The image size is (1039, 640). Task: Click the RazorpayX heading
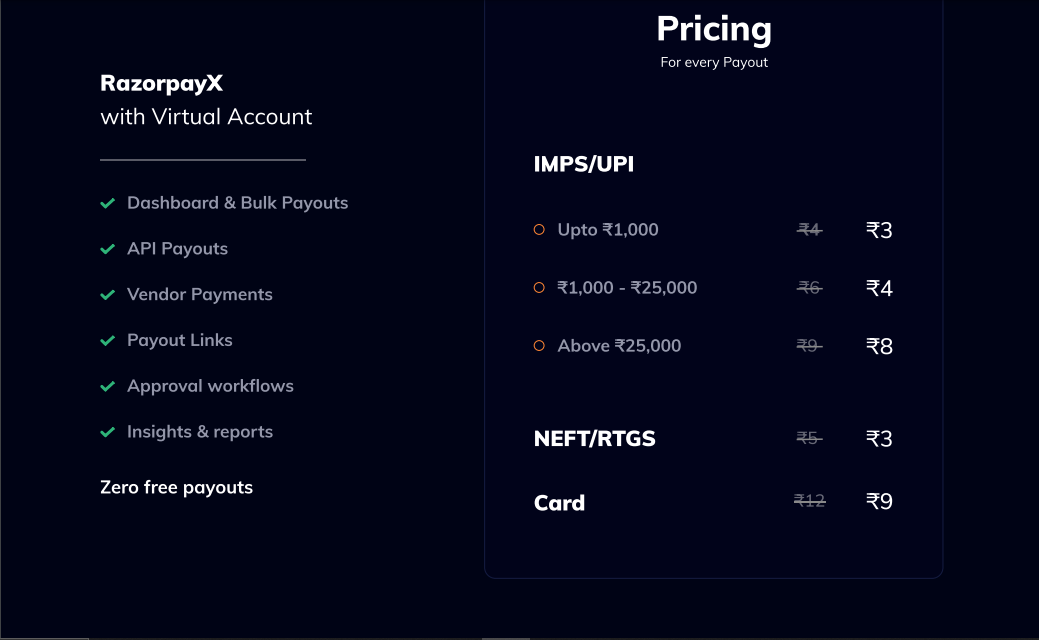click(162, 83)
